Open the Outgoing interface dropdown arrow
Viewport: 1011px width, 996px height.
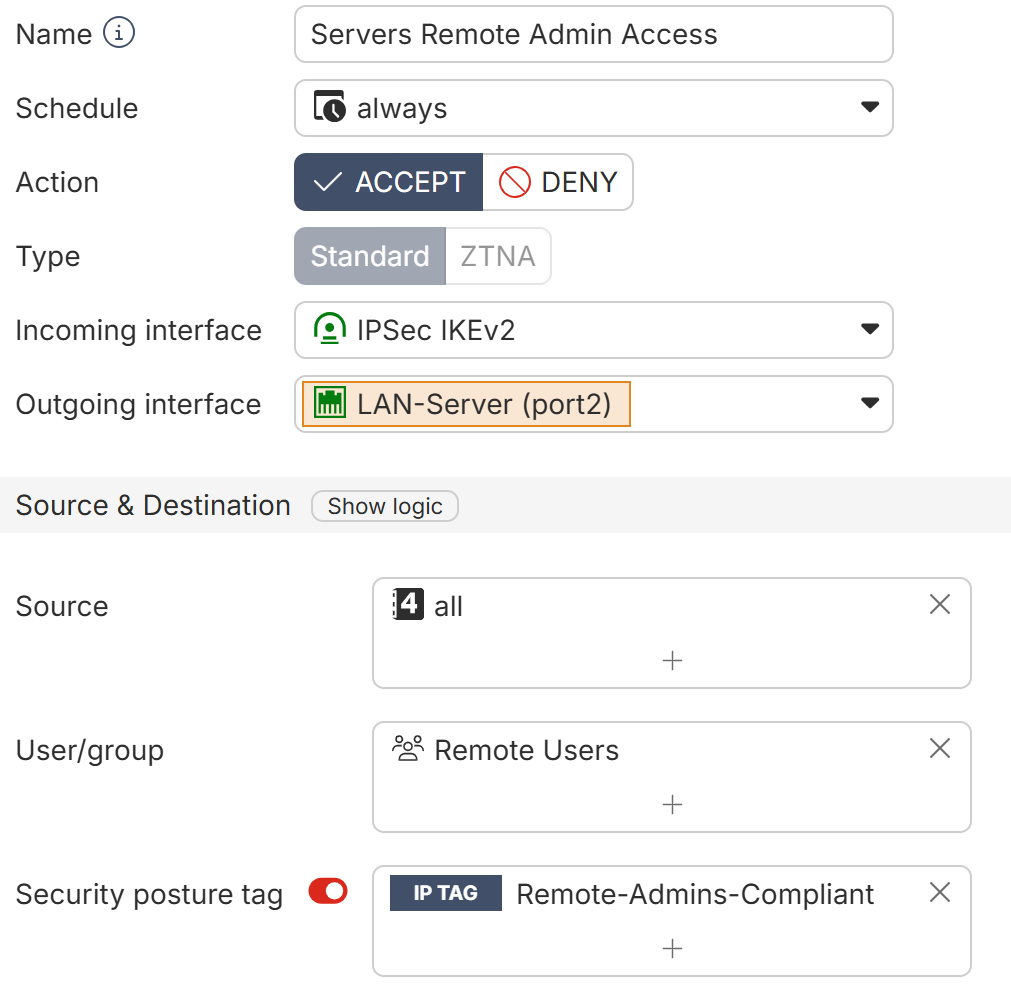point(870,404)
